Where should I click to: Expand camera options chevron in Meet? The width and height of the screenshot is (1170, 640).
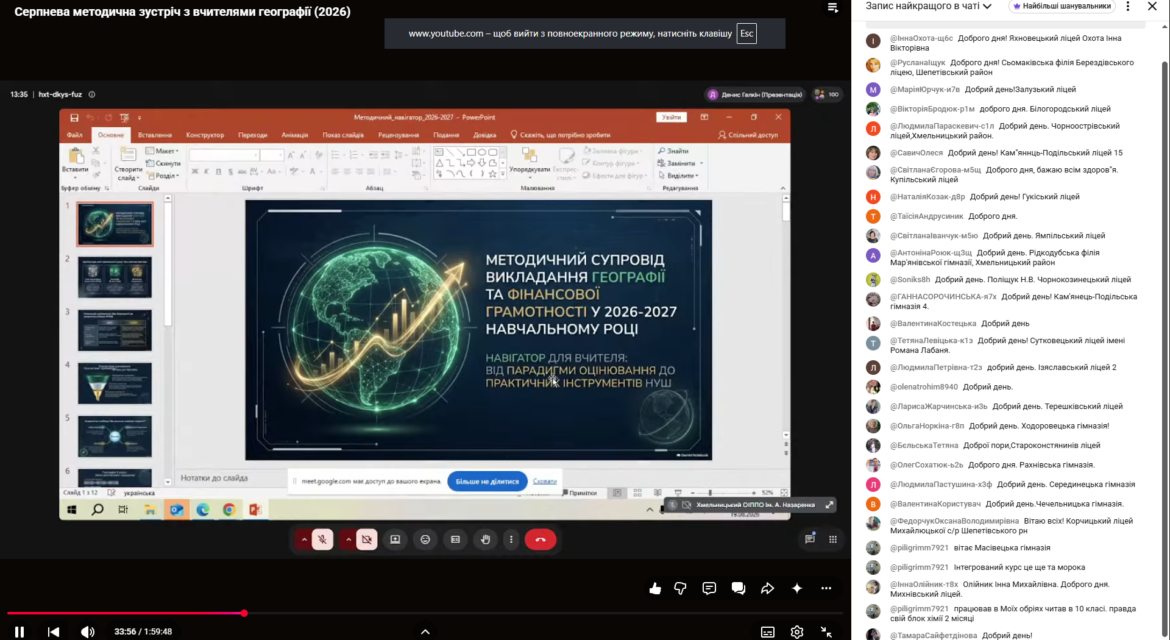[348, 539]
